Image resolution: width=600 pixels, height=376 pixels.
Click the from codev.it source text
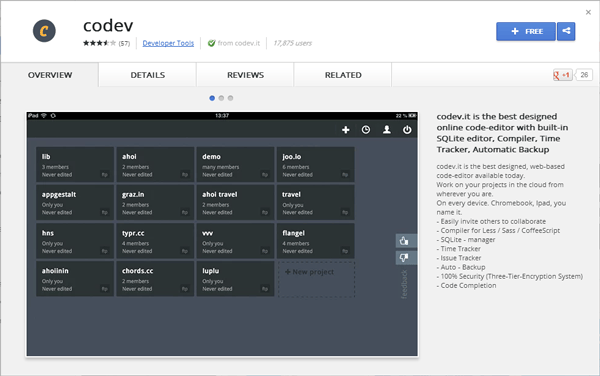click(239, 43)
